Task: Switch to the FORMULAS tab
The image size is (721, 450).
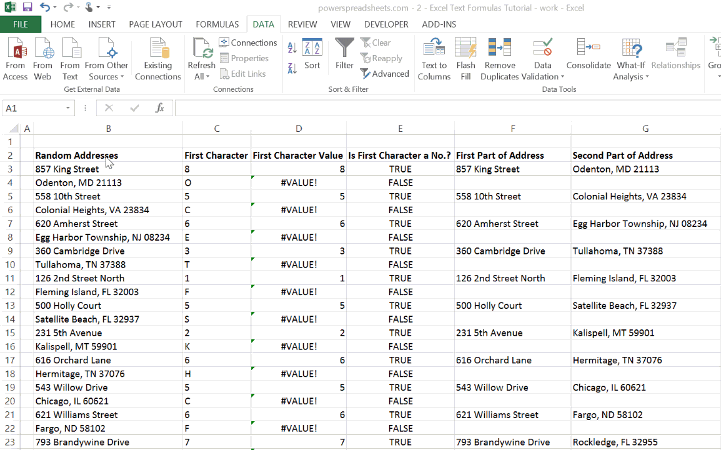Action: point(217,24)
